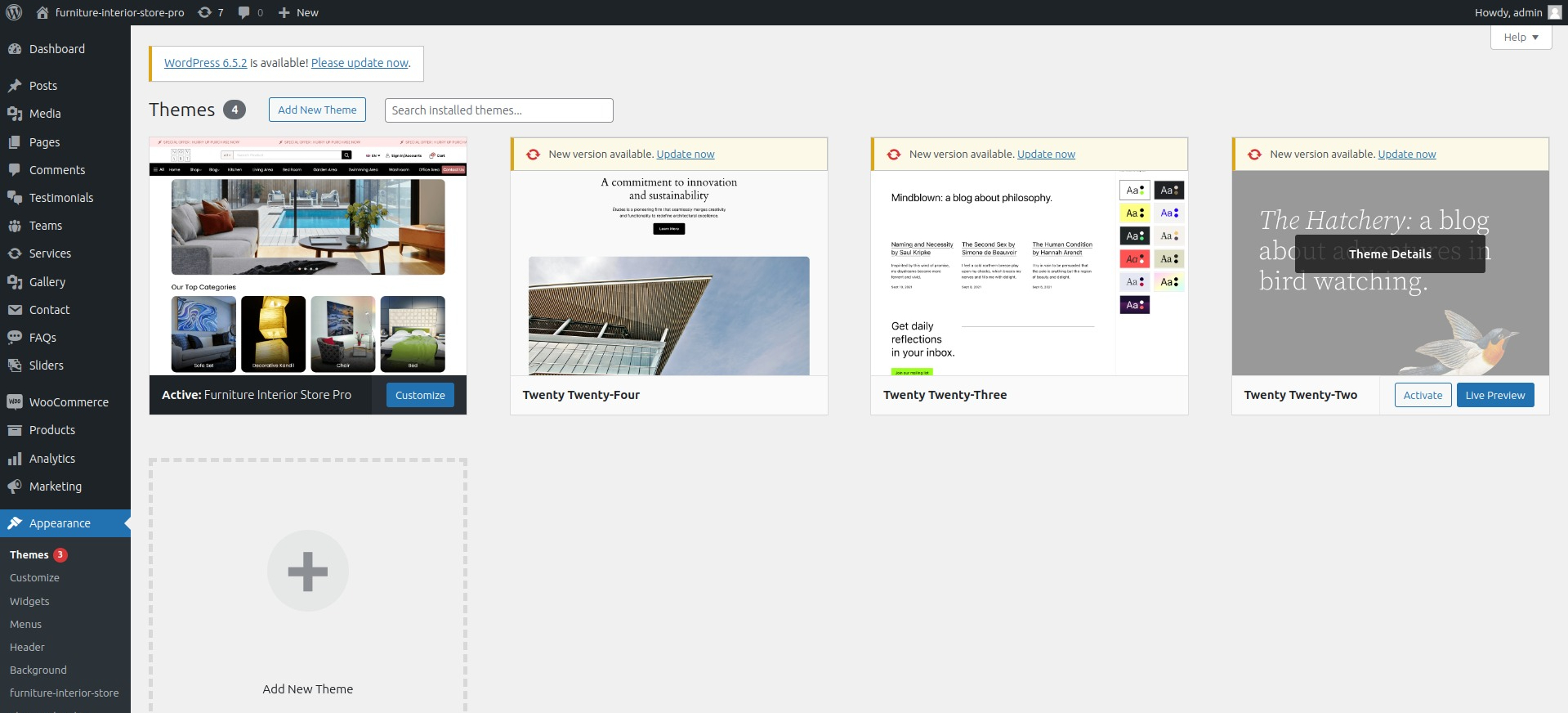Open Header submenu item
The image size is (1568, 713).
click(27, 647)
